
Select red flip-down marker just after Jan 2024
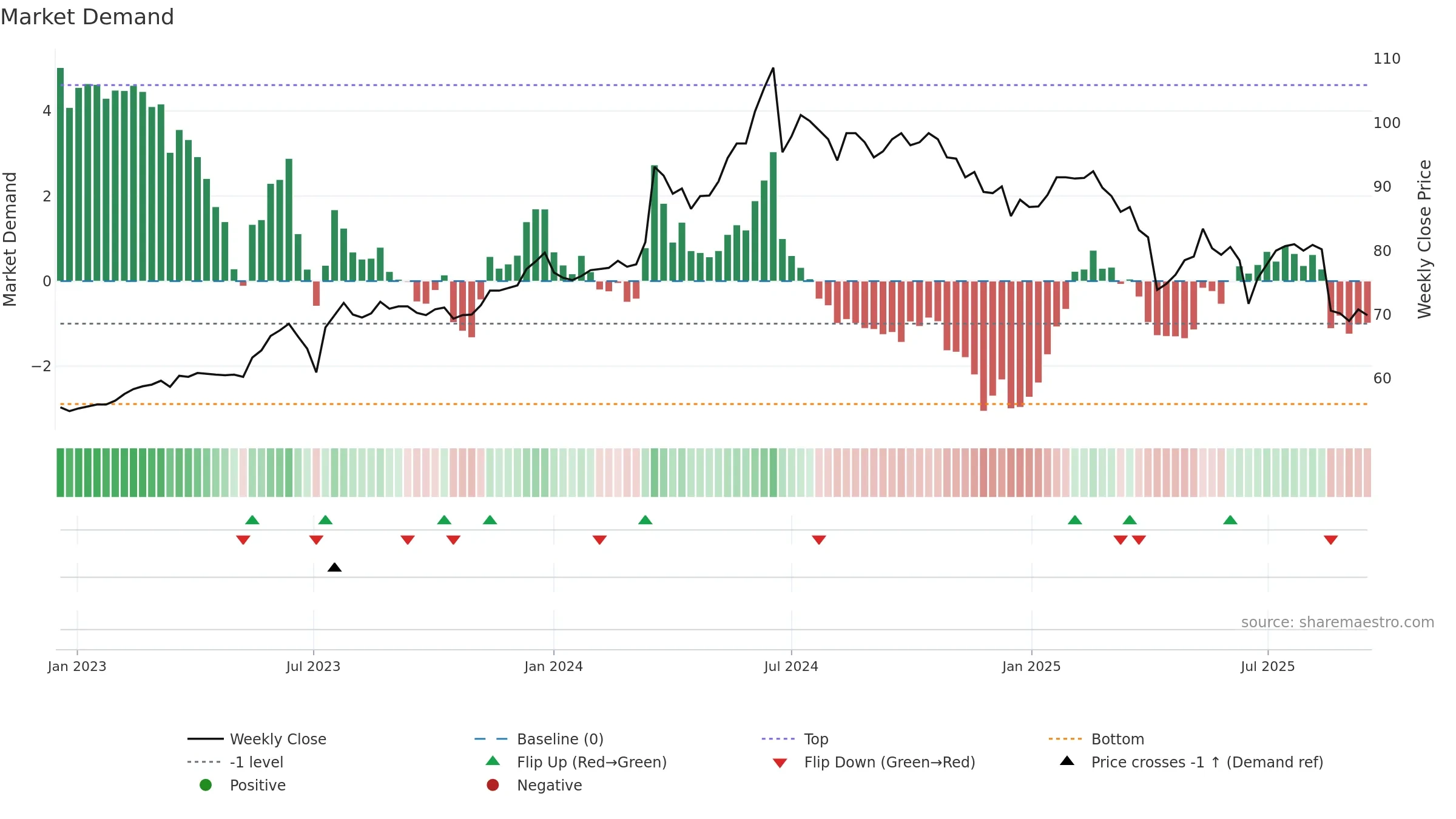click(599, 540)
